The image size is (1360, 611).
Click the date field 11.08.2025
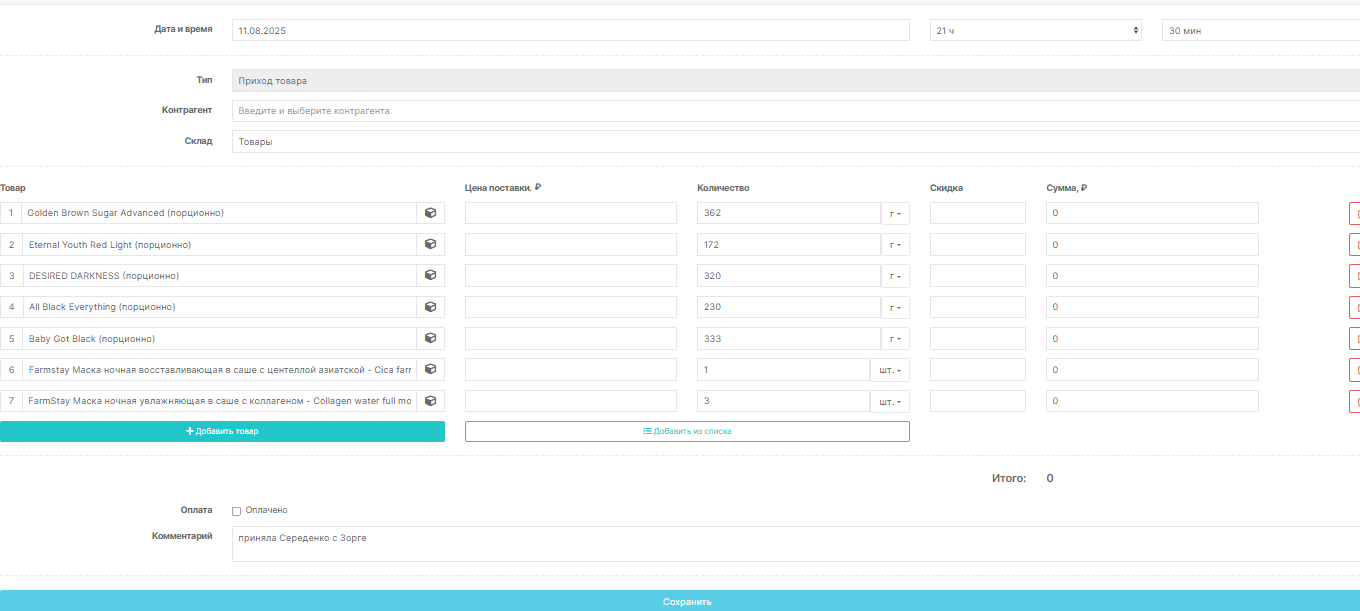click(x=571, y=31)
